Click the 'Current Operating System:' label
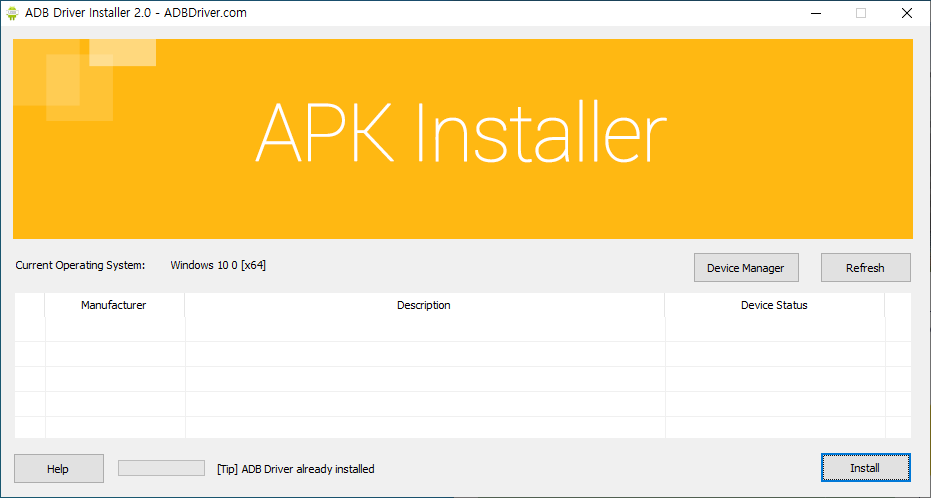This screenshot has width=931, height=498. tap(80, 265)
